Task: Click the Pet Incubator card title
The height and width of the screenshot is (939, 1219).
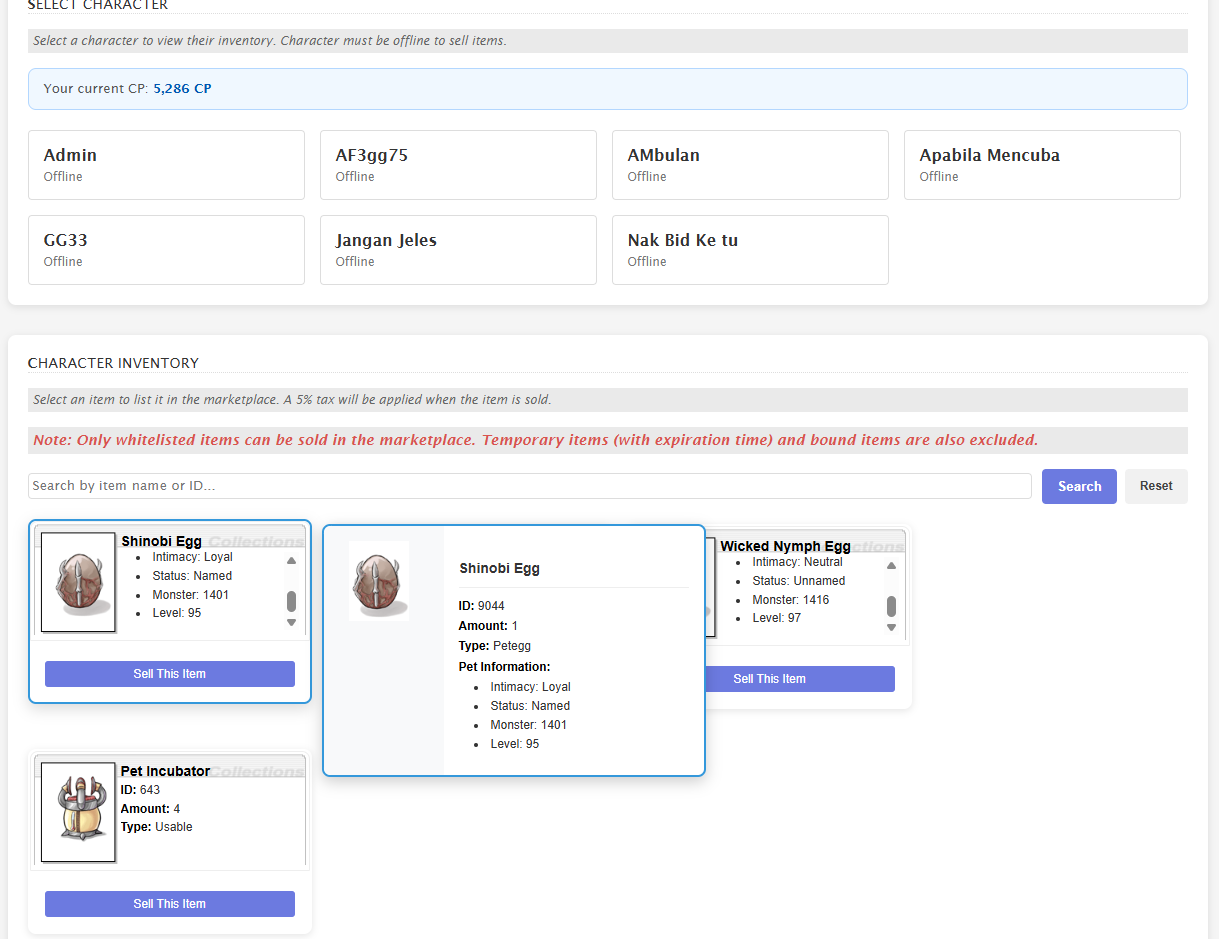Action: pyautogui.click(x=165, y=771)
